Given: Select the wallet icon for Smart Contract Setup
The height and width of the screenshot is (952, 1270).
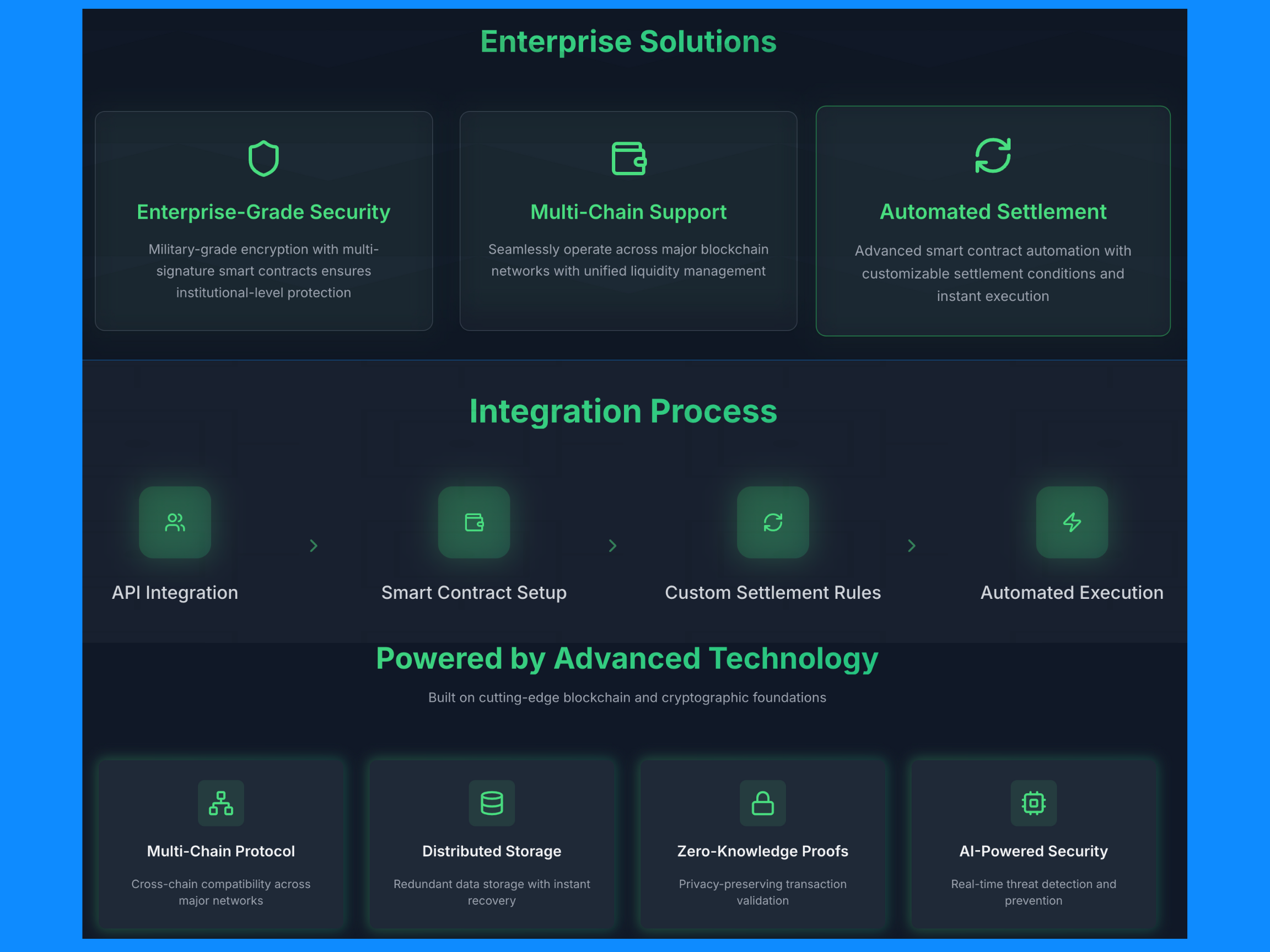Looking at the screenshot, I should point(474,522).
